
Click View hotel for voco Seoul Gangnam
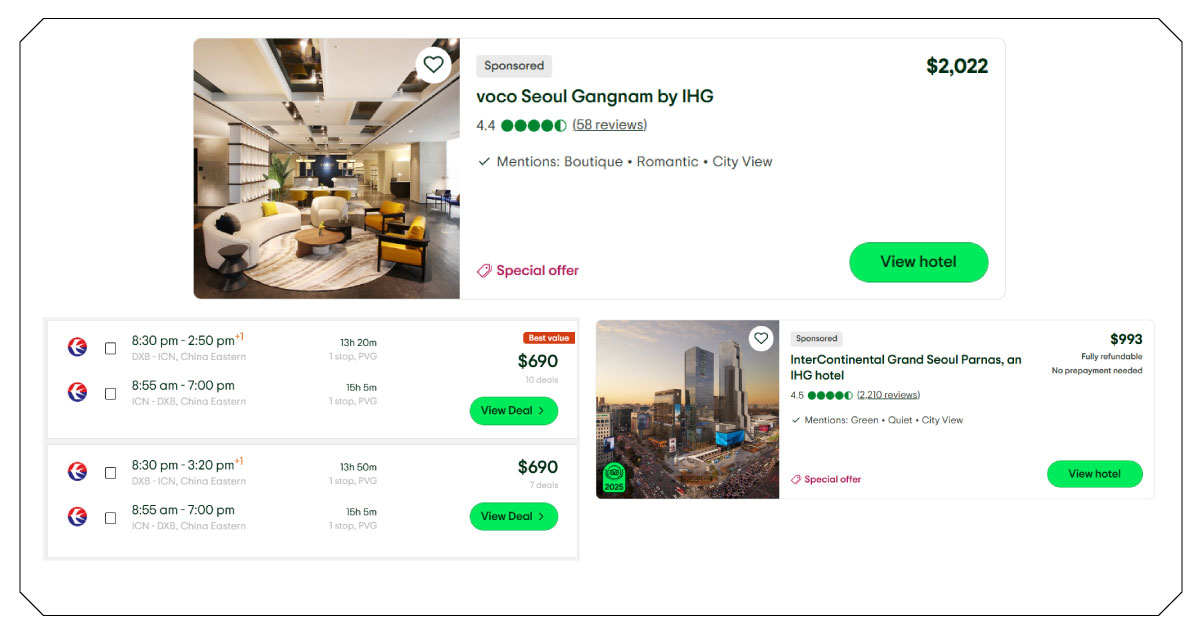pyautogui.click(x=918, y=262)
